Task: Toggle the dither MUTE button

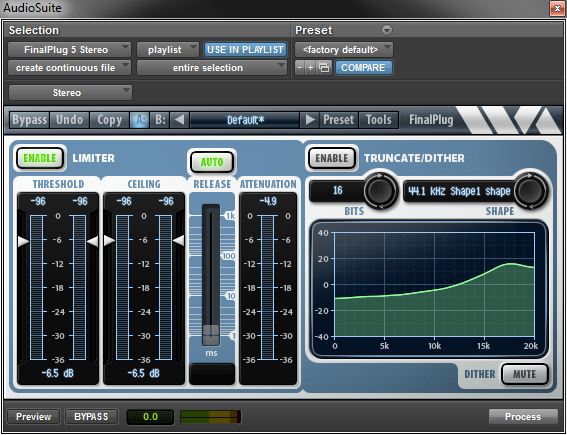Action: click(524, 374)
